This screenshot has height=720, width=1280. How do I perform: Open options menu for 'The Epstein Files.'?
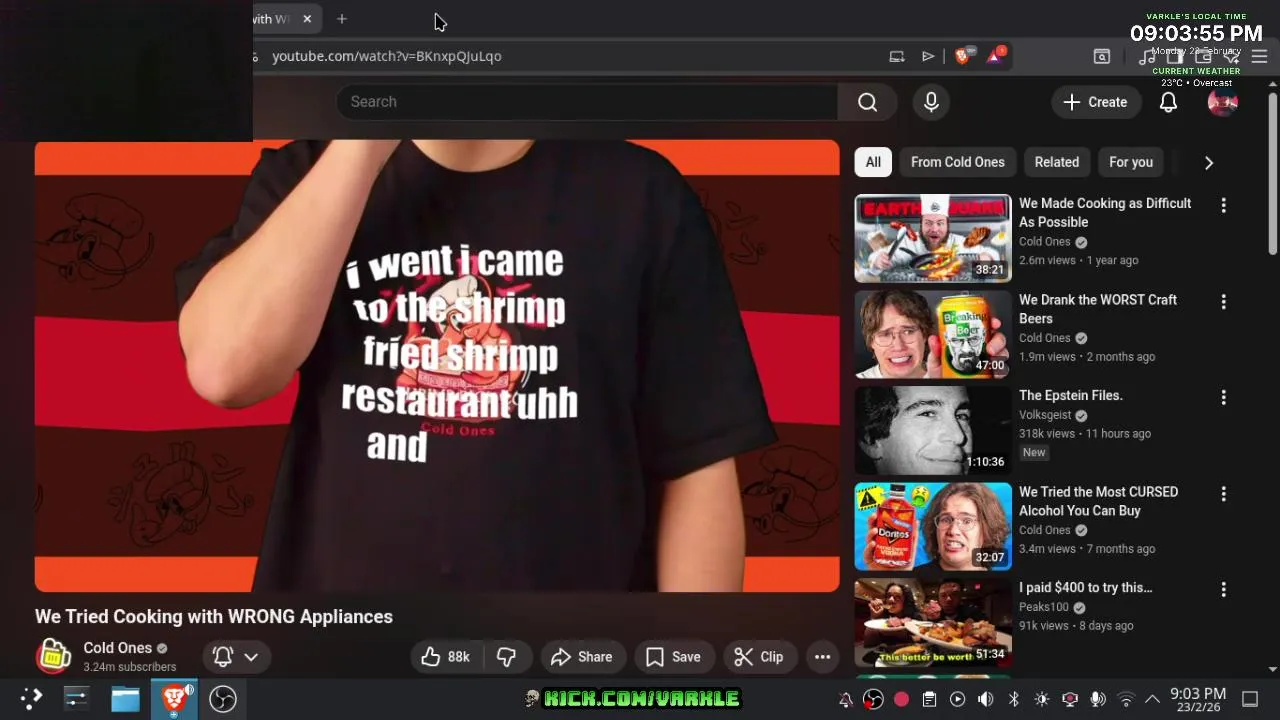1223,397
